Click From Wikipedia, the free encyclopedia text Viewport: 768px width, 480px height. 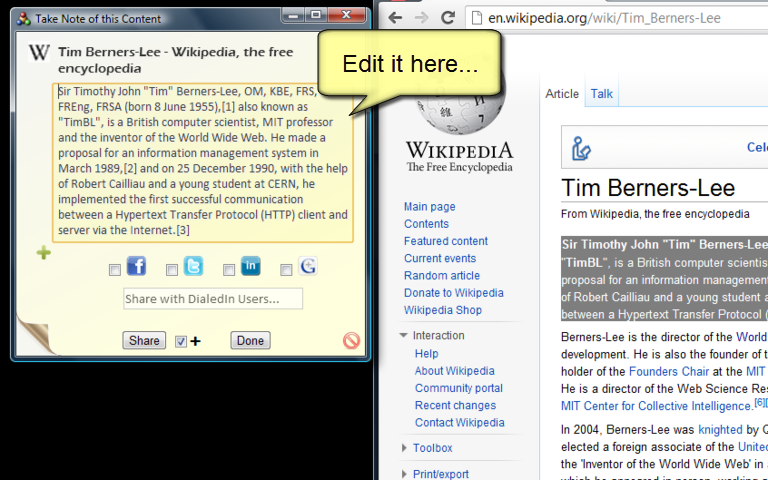click(x=655, y=214)
